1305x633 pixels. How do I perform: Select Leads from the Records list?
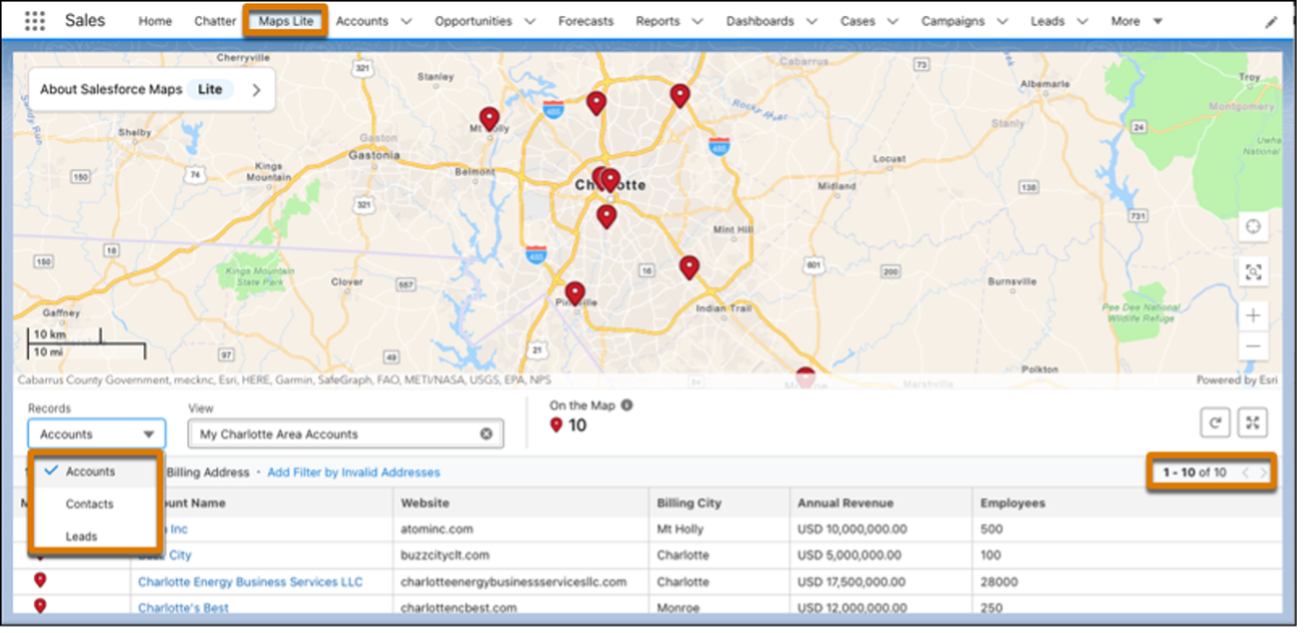[x=81, y=537]
